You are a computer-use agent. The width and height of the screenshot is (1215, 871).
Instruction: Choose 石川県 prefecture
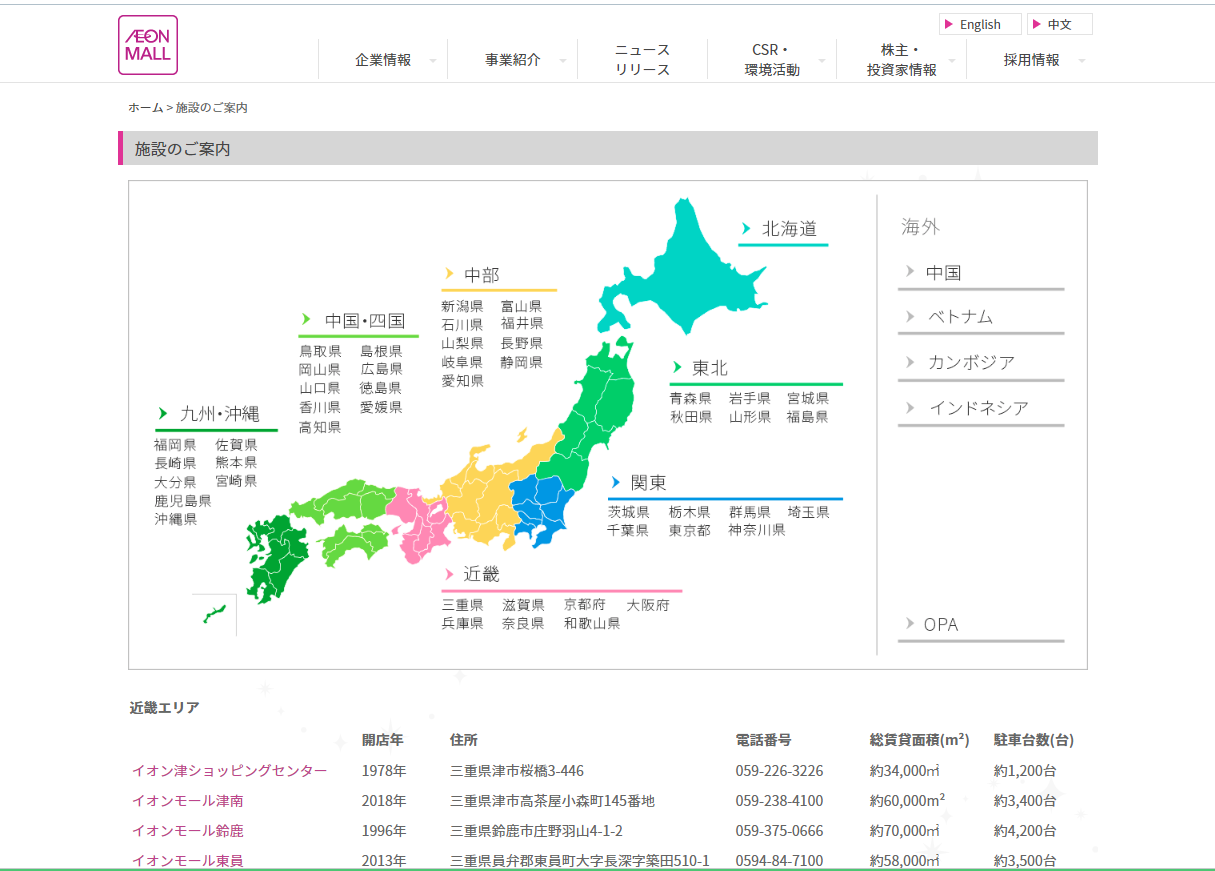click(x=462, y=325)
